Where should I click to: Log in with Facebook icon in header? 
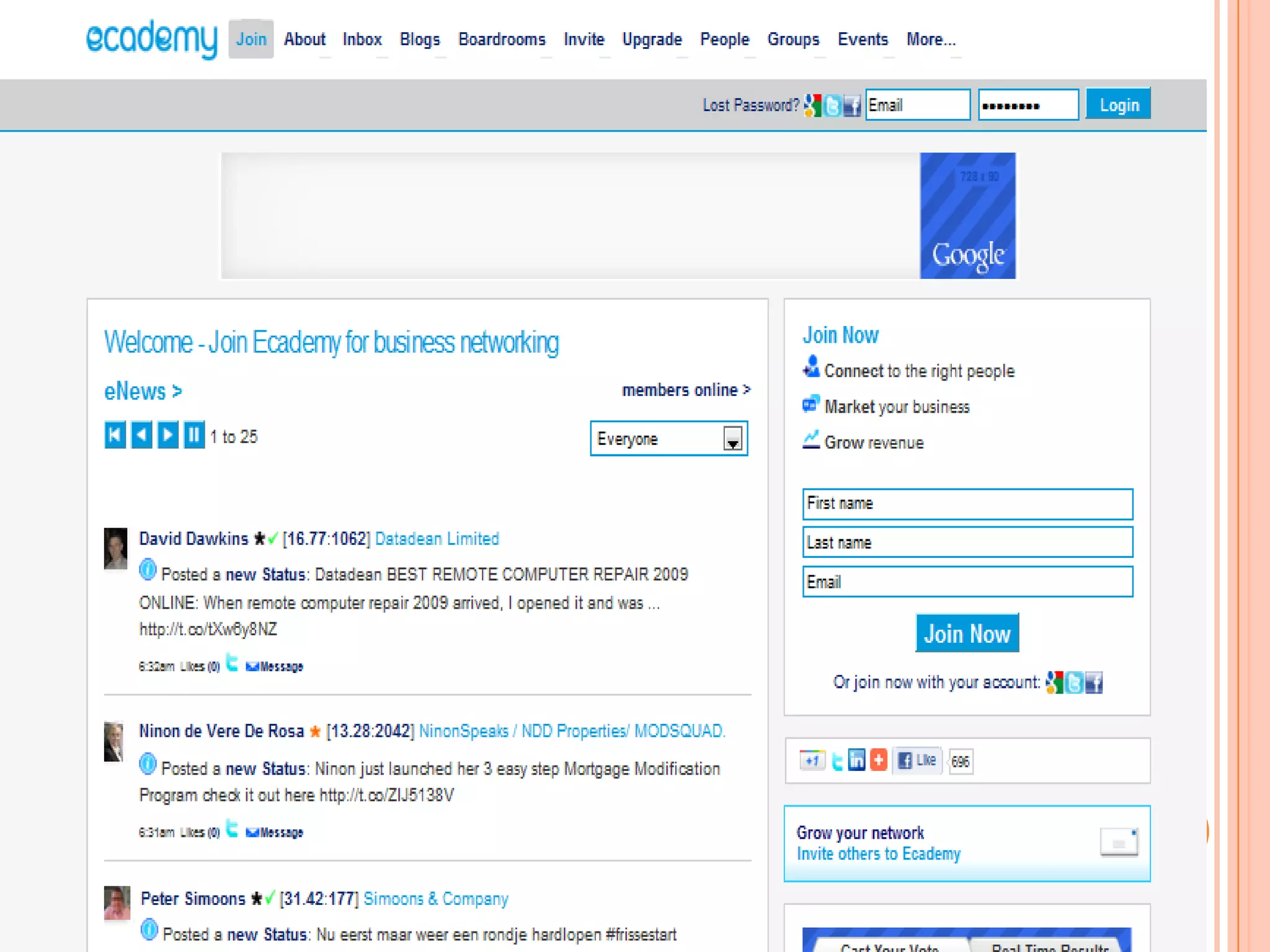pos(853,106)
